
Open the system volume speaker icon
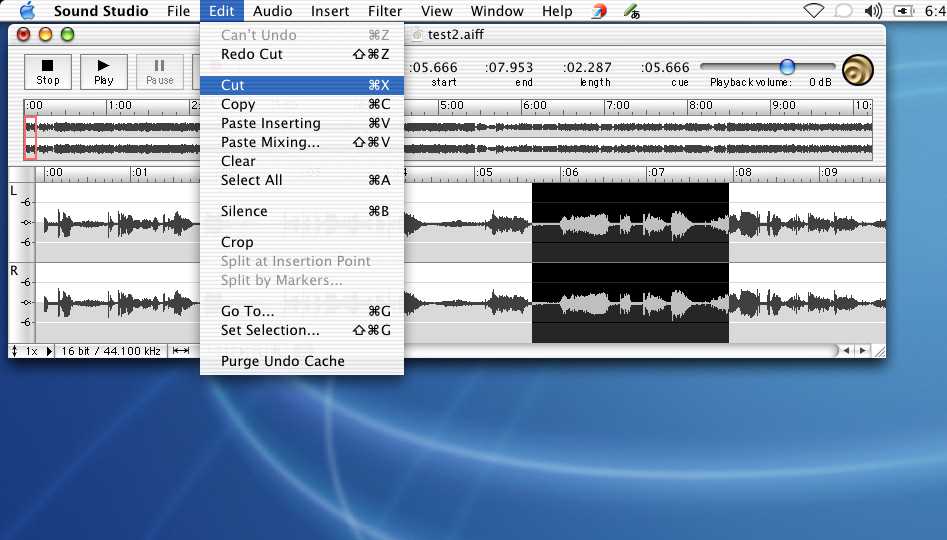point(873,11)
